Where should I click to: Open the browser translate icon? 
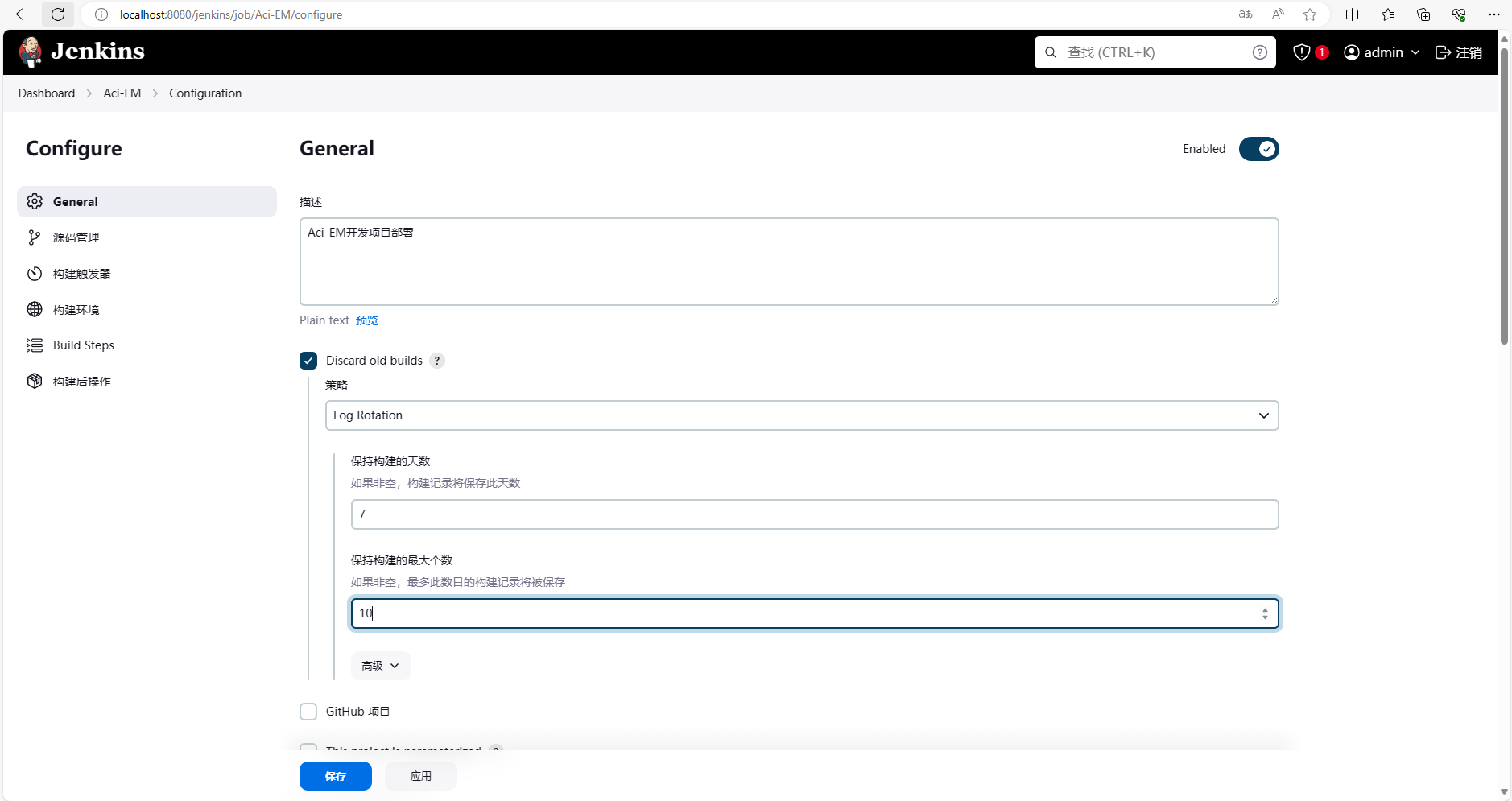point(1246,14)
